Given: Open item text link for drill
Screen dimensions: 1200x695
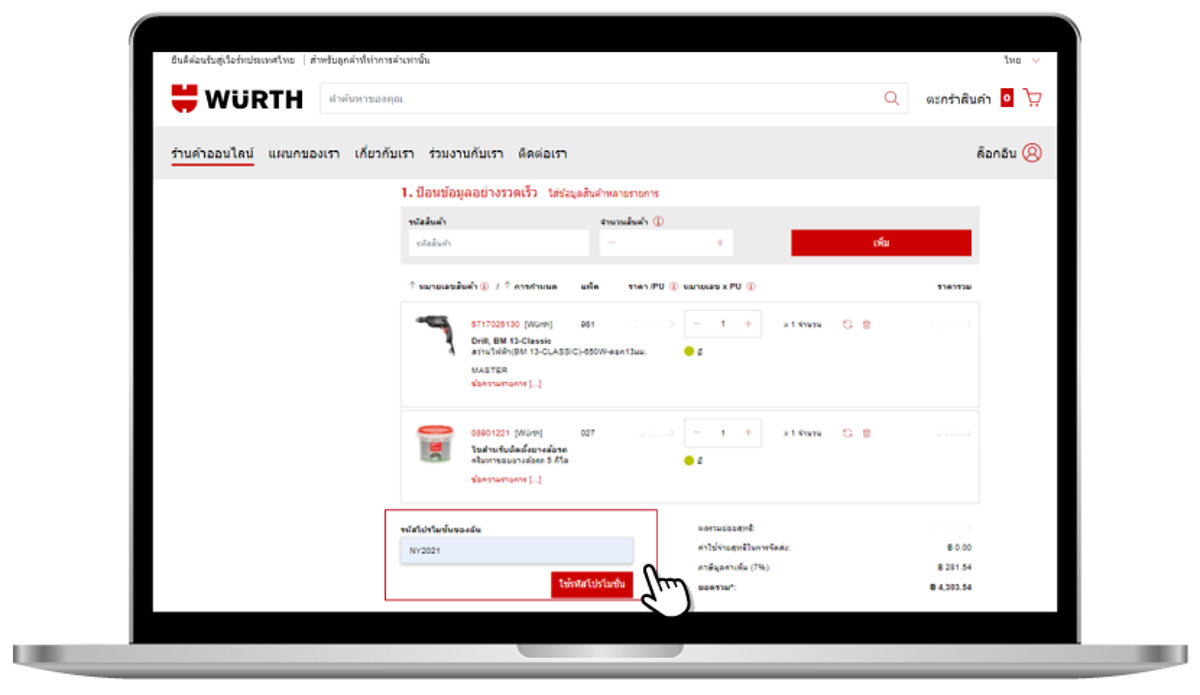Looking at the screenshot, I should [506, 384].
